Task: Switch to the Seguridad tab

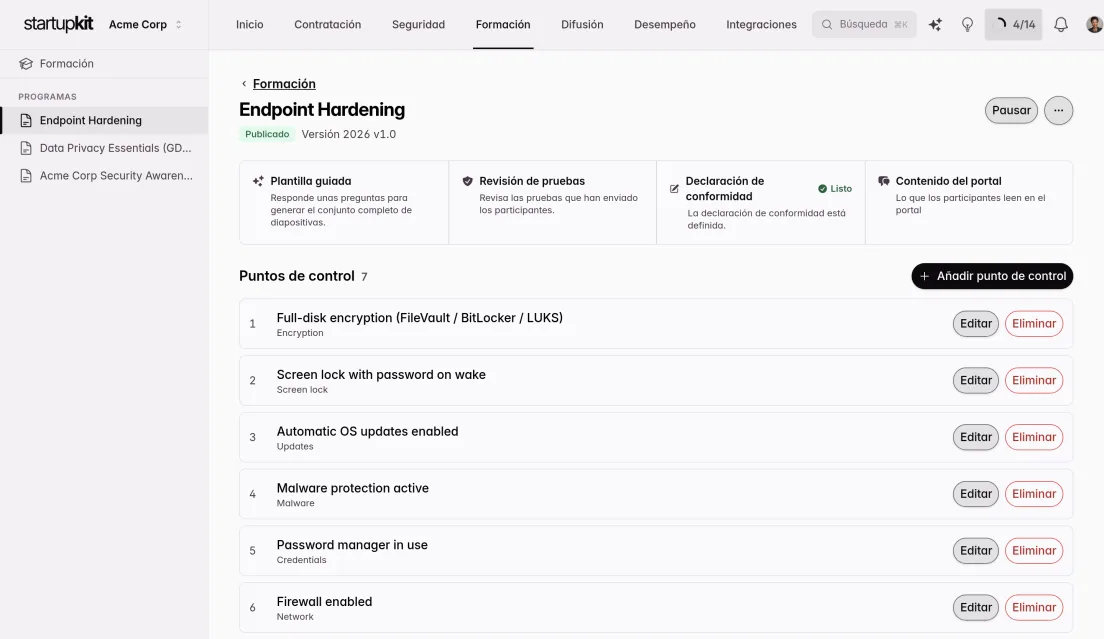Action: tap(418, 24)
